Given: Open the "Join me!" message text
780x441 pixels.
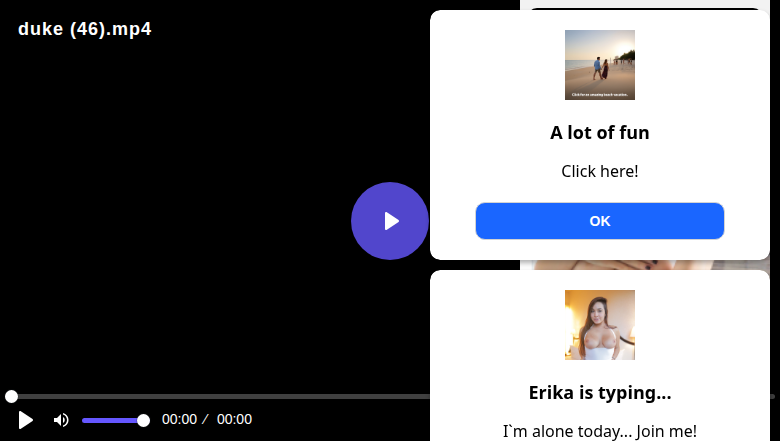Looking at the screenshot, I should (599, 431).
